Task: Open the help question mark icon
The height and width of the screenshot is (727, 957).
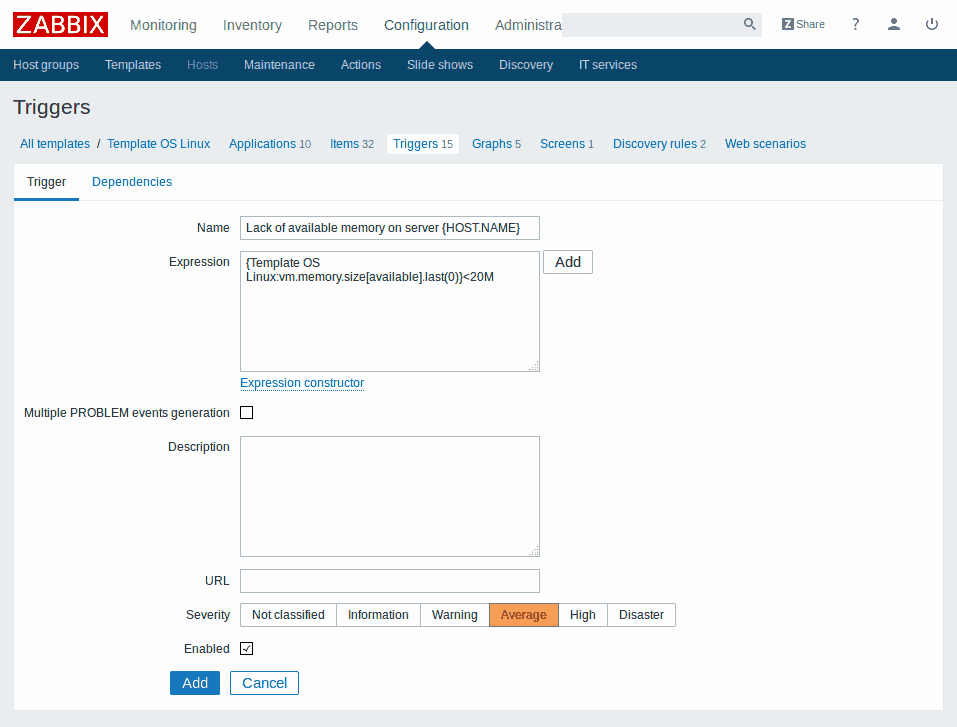Action: (856, 24)
